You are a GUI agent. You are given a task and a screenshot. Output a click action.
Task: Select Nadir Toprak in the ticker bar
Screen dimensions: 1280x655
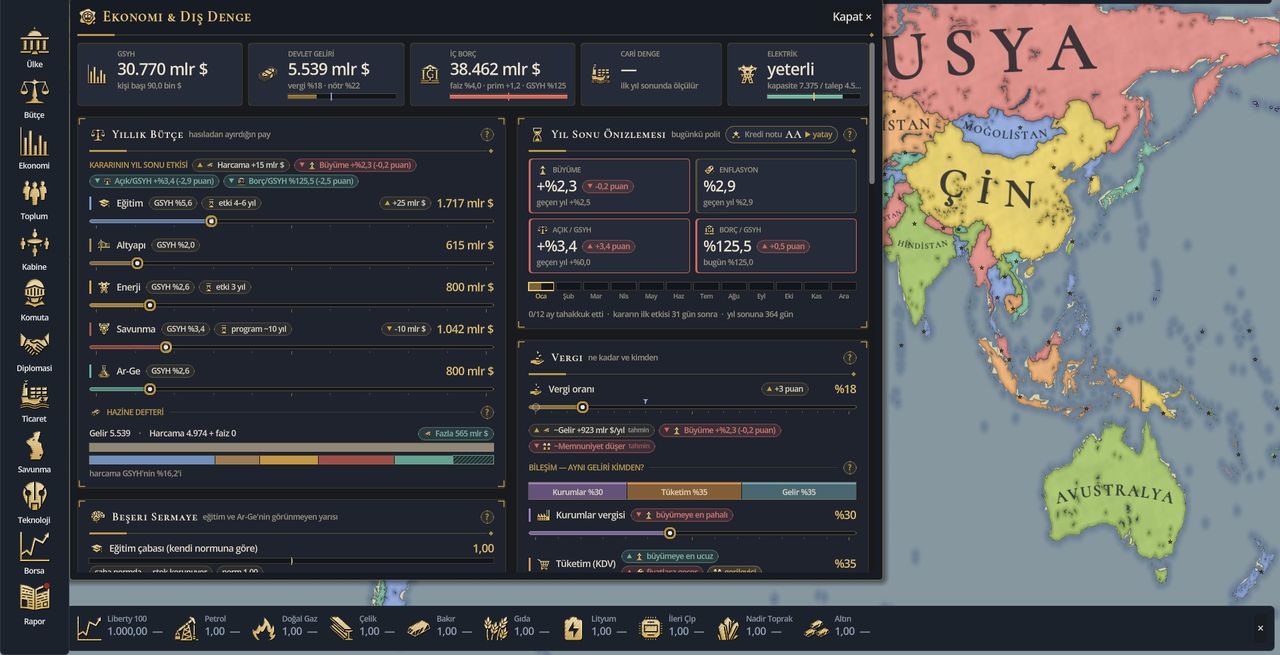(x=756, y=628)
